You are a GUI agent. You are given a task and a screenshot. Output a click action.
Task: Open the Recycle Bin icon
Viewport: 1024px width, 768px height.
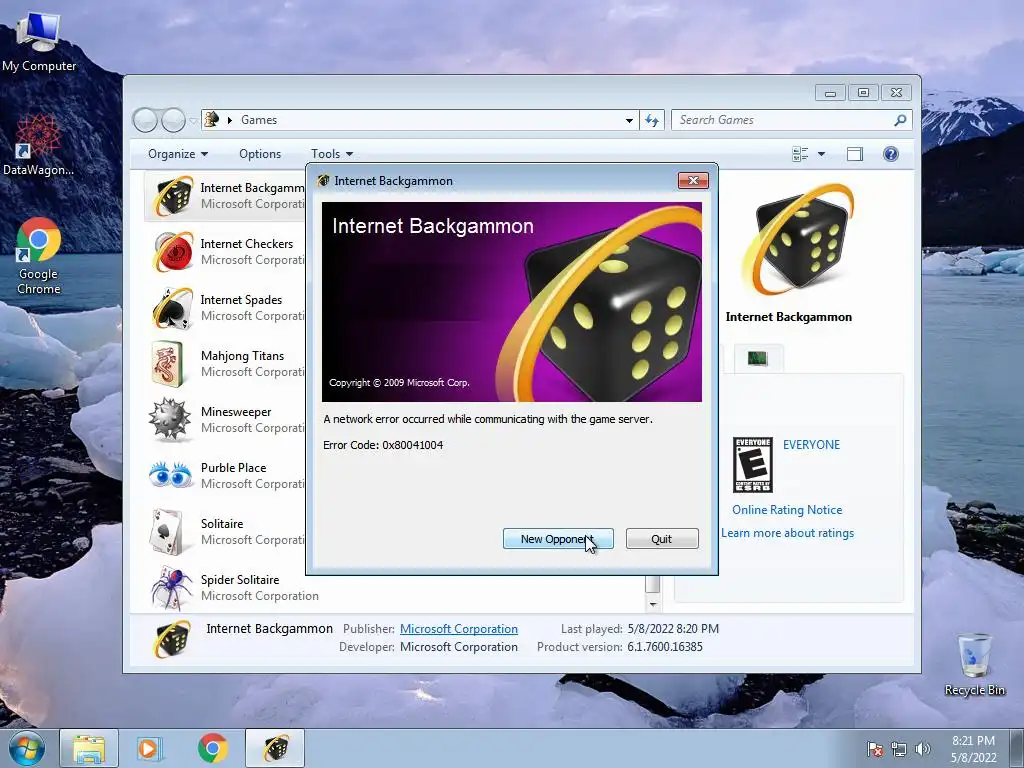[x=974, y=665]
